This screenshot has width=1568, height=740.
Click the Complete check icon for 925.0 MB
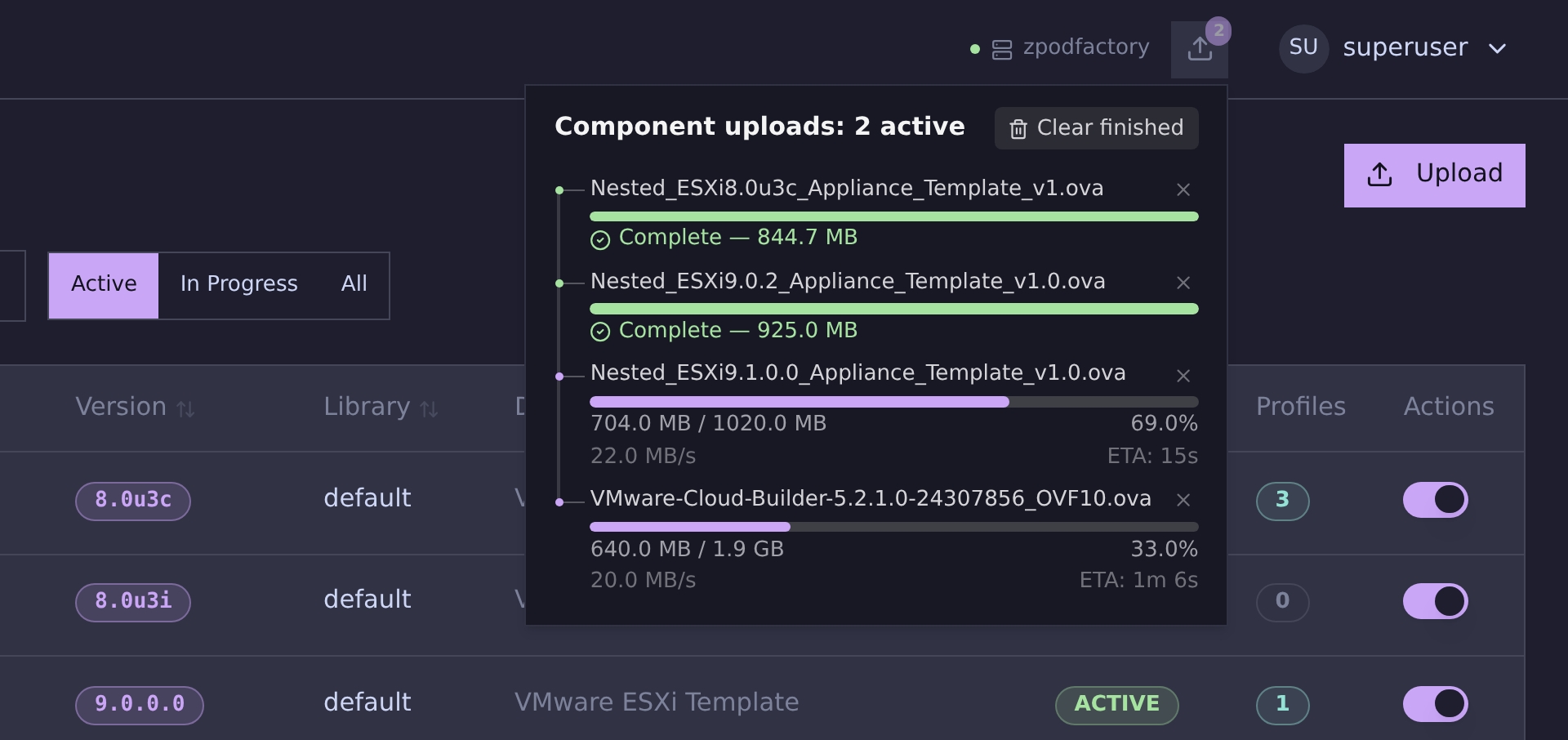(x=600, y=332)
